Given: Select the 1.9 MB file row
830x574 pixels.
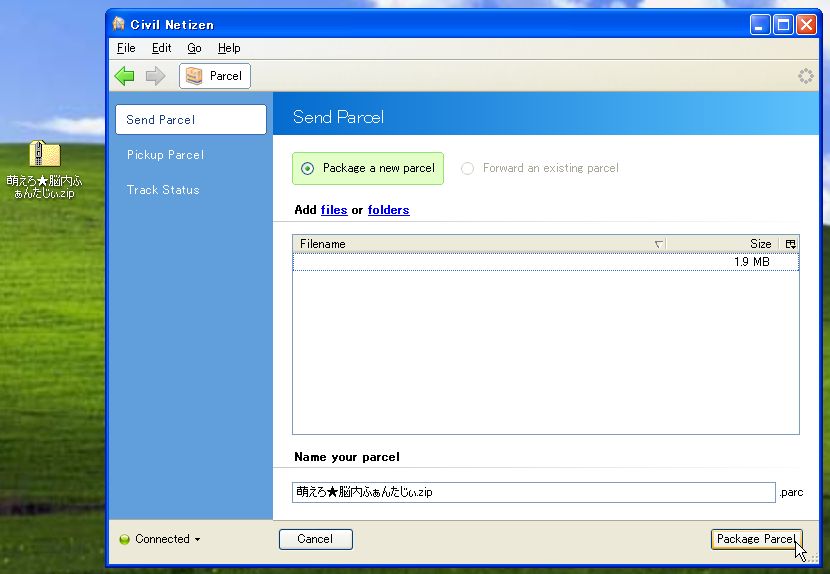Looking at the screenshot, I should tap(545, 262).
